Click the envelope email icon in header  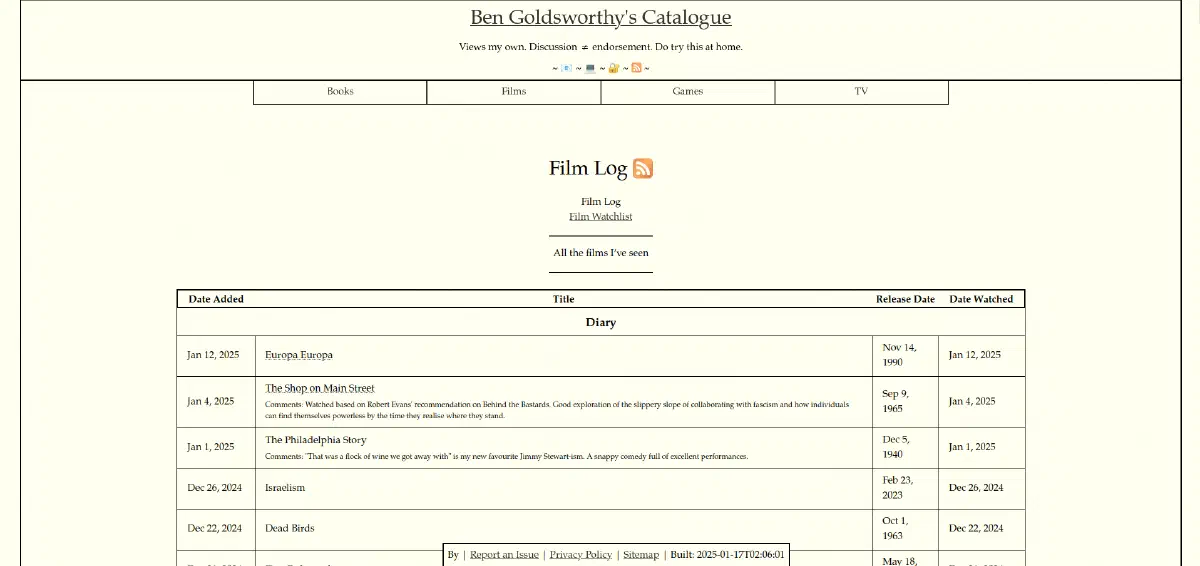pyautogui.click(x=567, y=68)
